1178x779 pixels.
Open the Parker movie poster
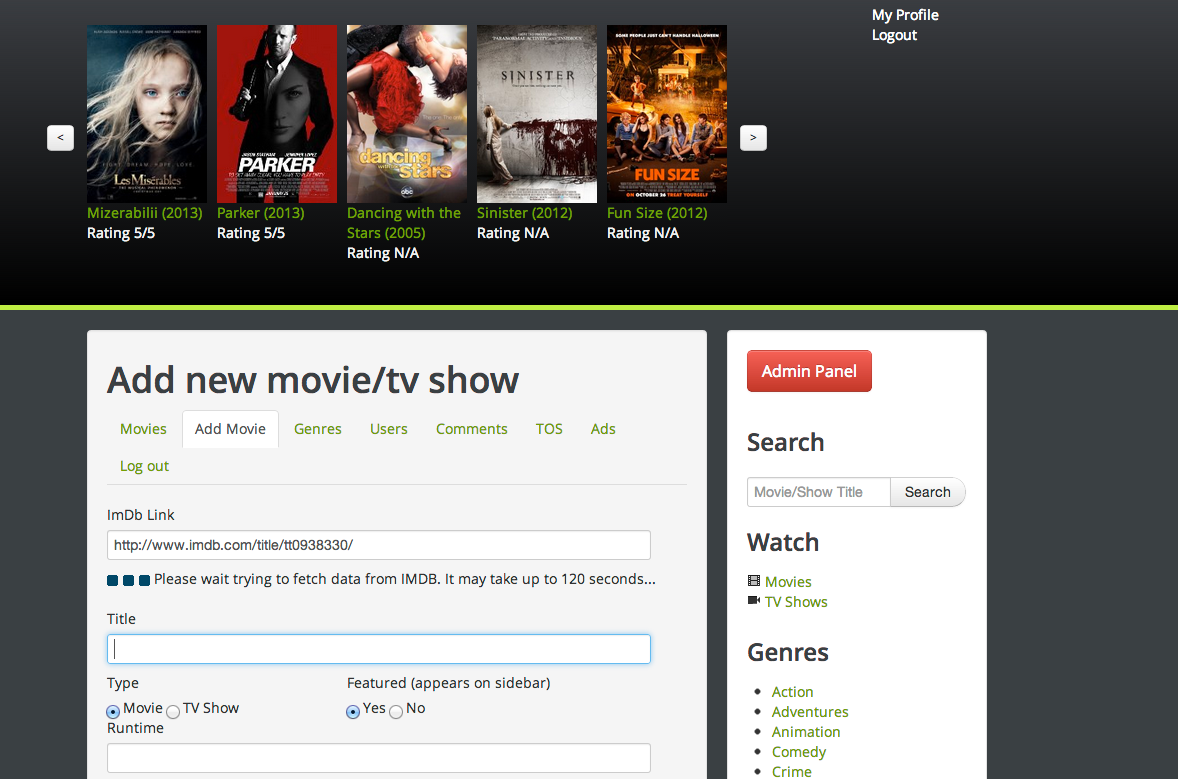click(x=277, y=114)
